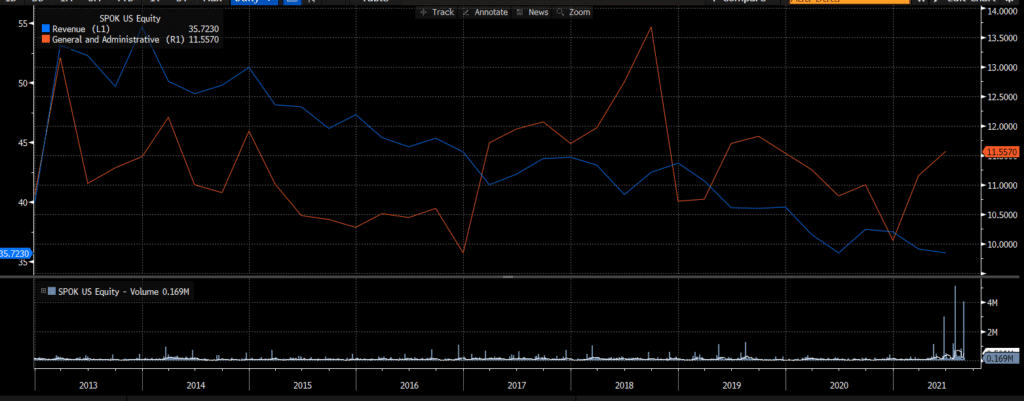
Task: Open the News overlay on chart
Action: (x=532, y=12)
